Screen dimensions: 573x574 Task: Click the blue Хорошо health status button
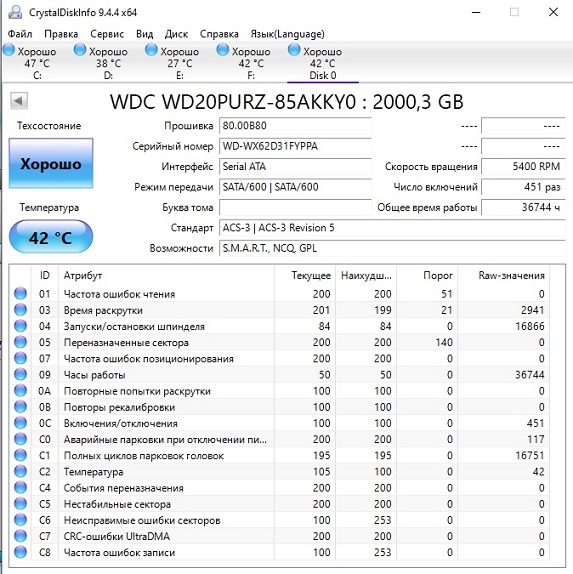click(51, 163)
